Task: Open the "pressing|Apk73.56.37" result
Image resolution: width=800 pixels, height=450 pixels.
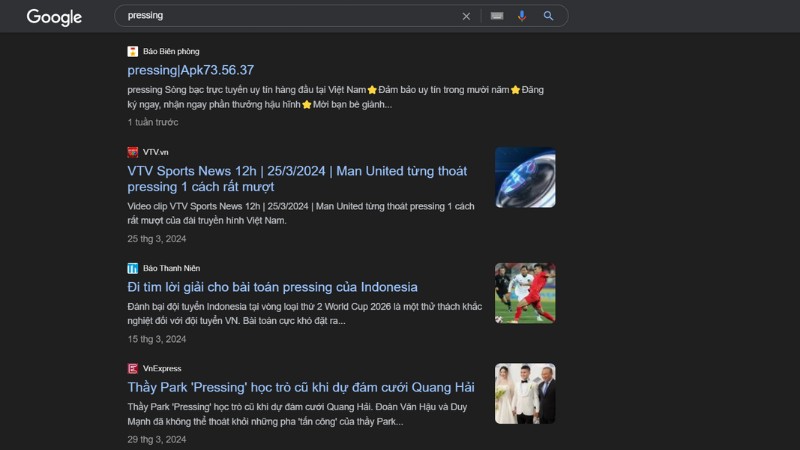Action: pyautogui.click(x=191, y=70)
